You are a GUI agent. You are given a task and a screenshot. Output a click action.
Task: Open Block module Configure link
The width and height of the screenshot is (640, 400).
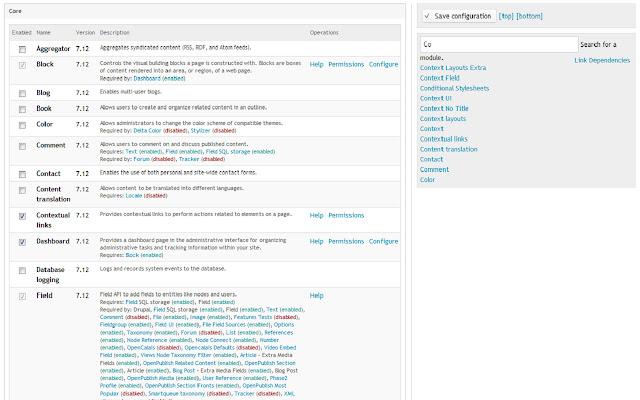tap(383, 64)
